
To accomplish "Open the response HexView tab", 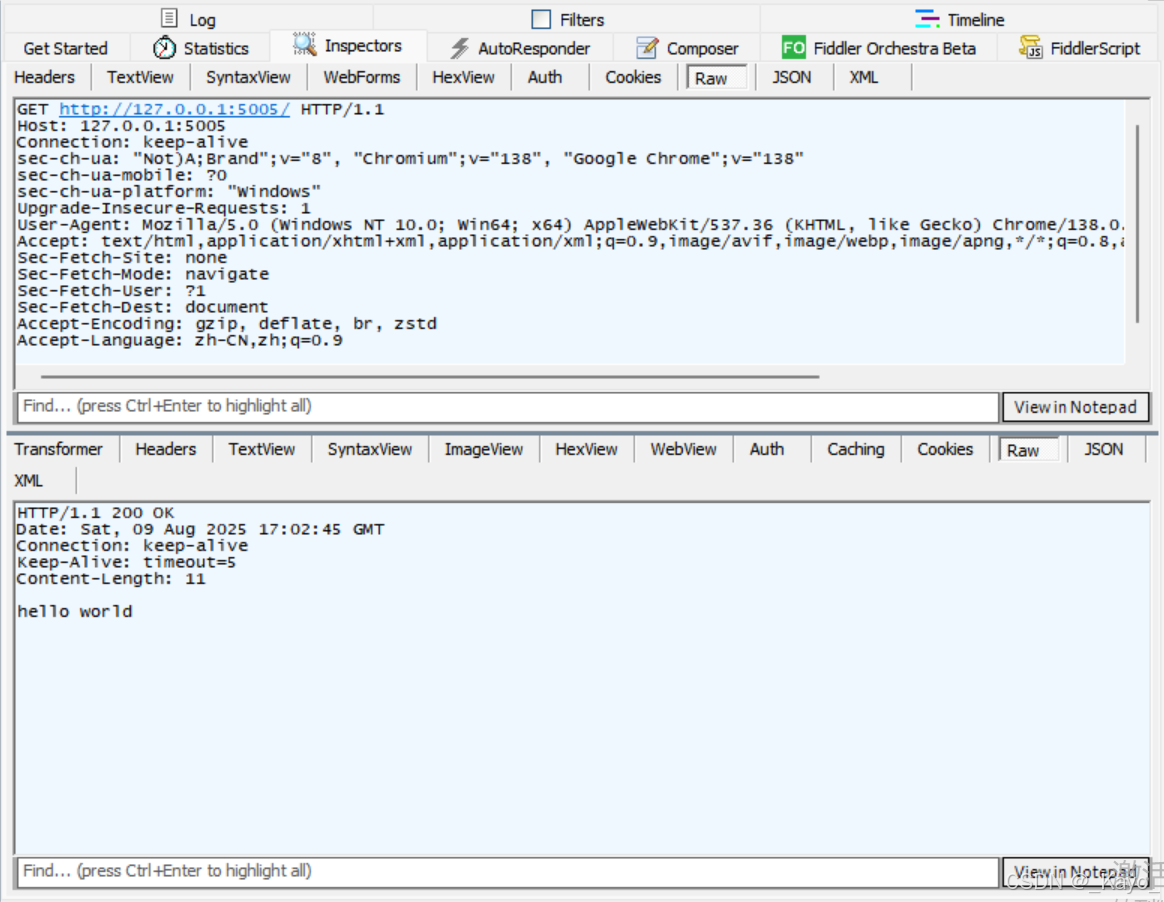I will [586, 449].
